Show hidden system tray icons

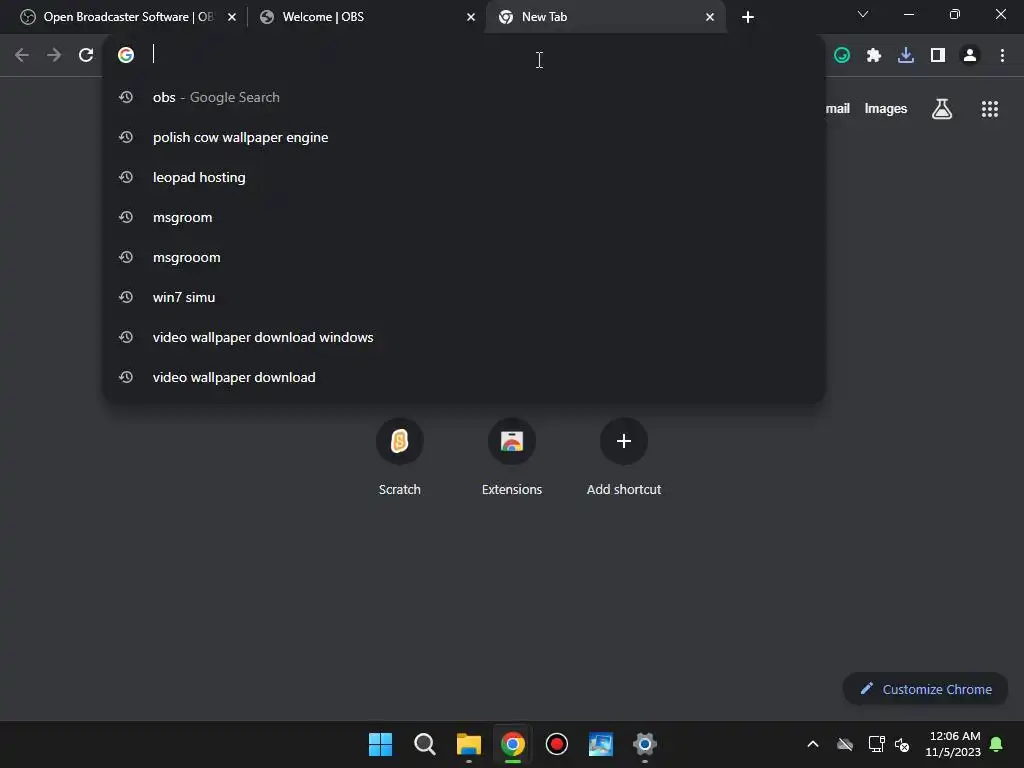tap(813, 744)
